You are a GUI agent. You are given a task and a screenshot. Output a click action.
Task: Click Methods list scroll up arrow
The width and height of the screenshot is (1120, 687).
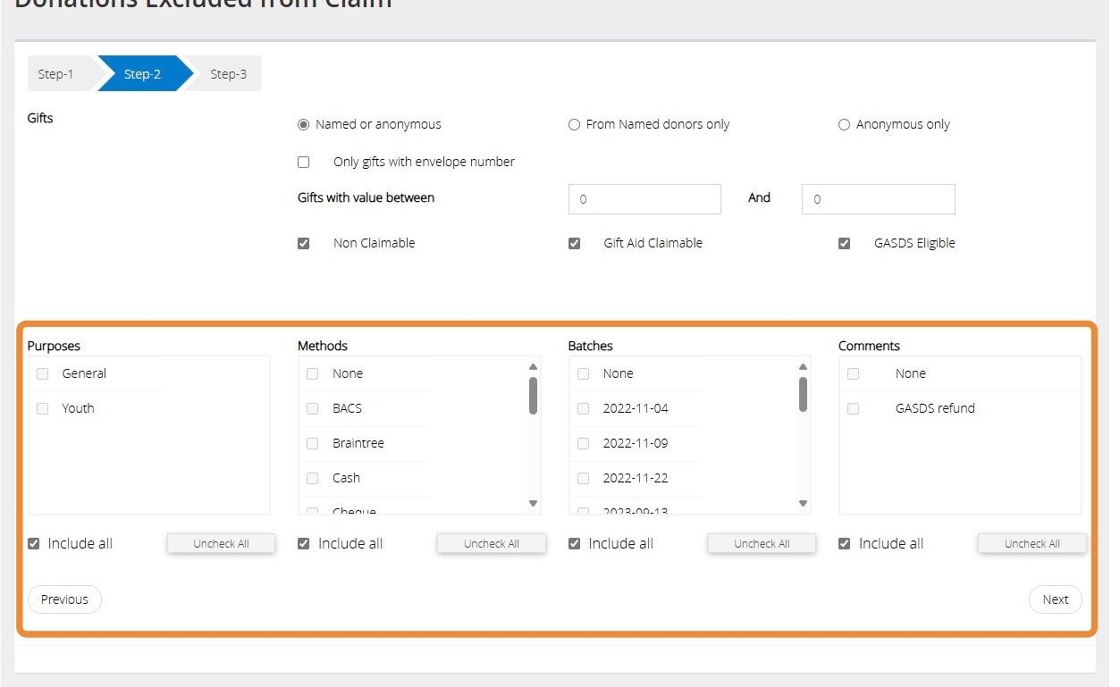(533, 366)
